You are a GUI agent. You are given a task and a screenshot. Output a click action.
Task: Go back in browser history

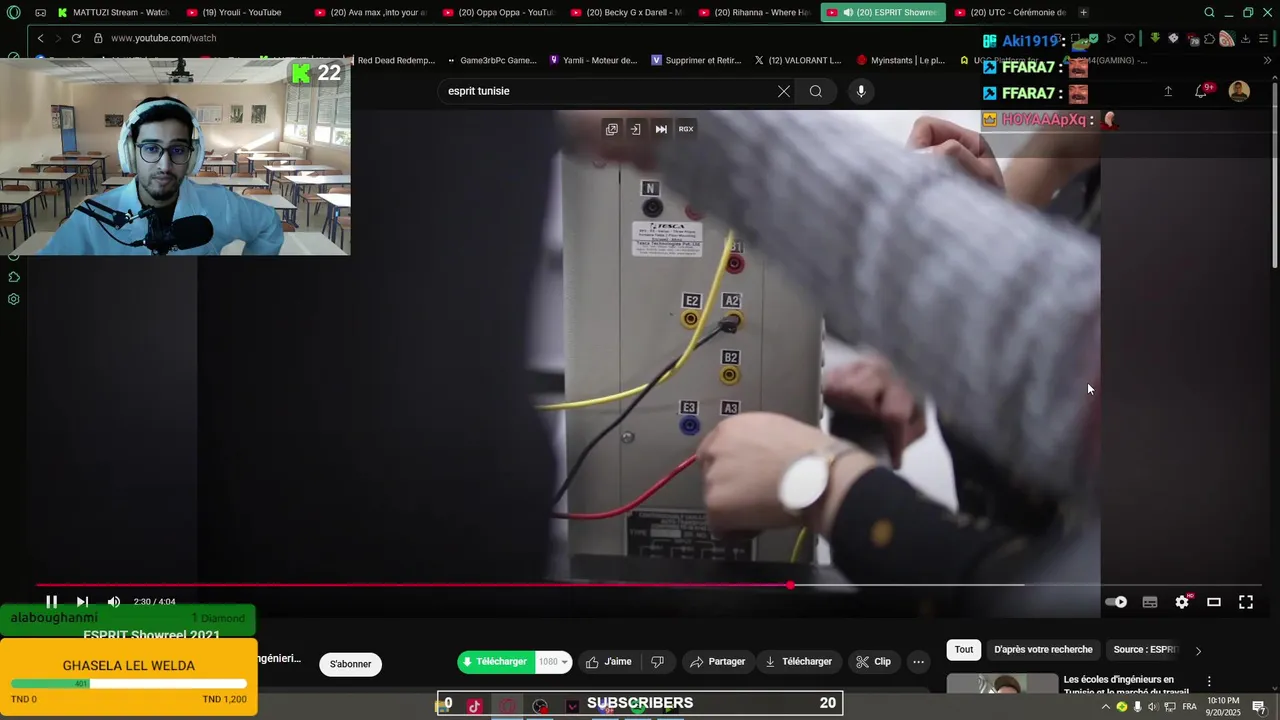pyautogui.click(x=40, y=38)
